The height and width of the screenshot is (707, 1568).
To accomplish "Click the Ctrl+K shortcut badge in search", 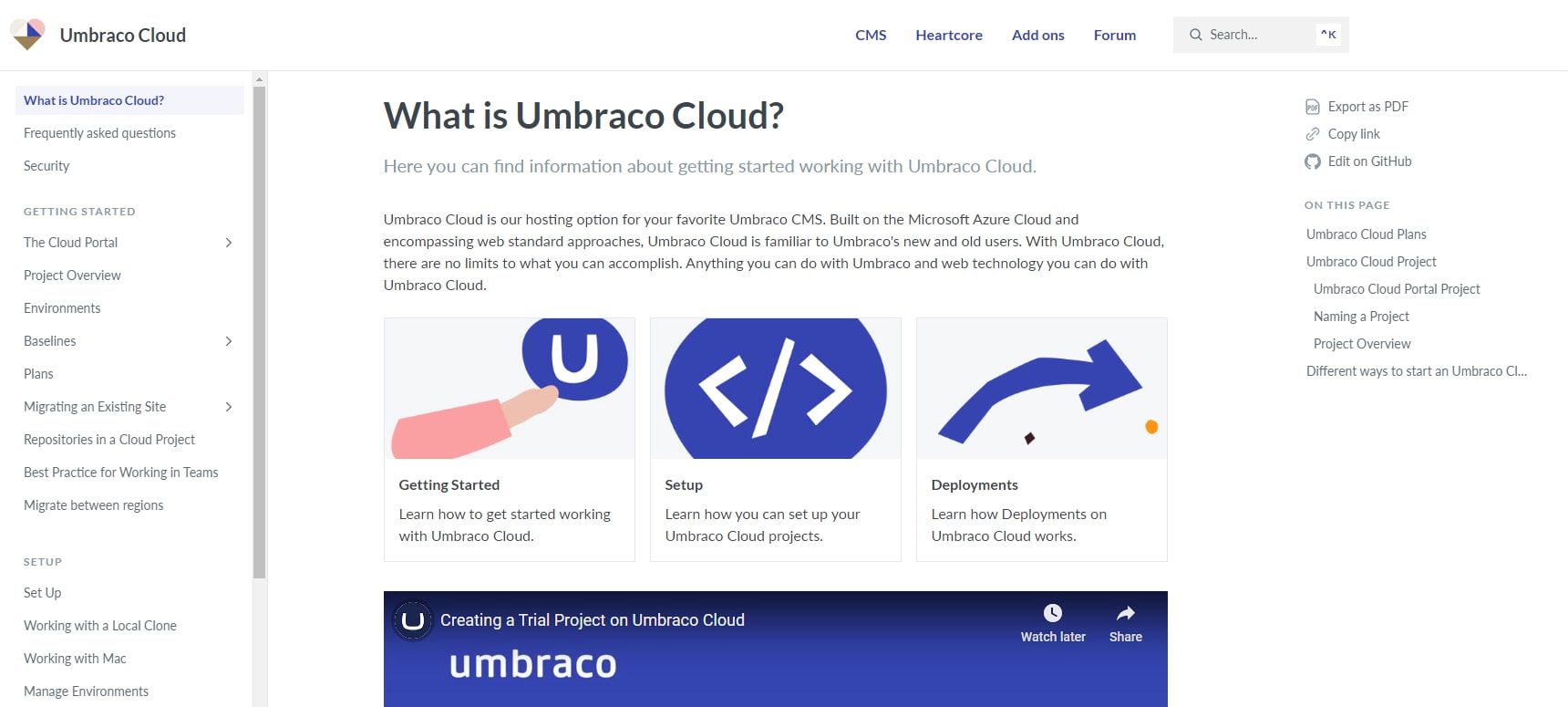I will tap(1328, 35).
